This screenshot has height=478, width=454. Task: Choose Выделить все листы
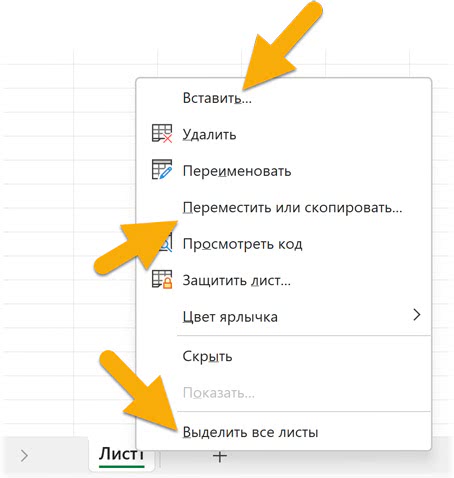tap(250, 432)
